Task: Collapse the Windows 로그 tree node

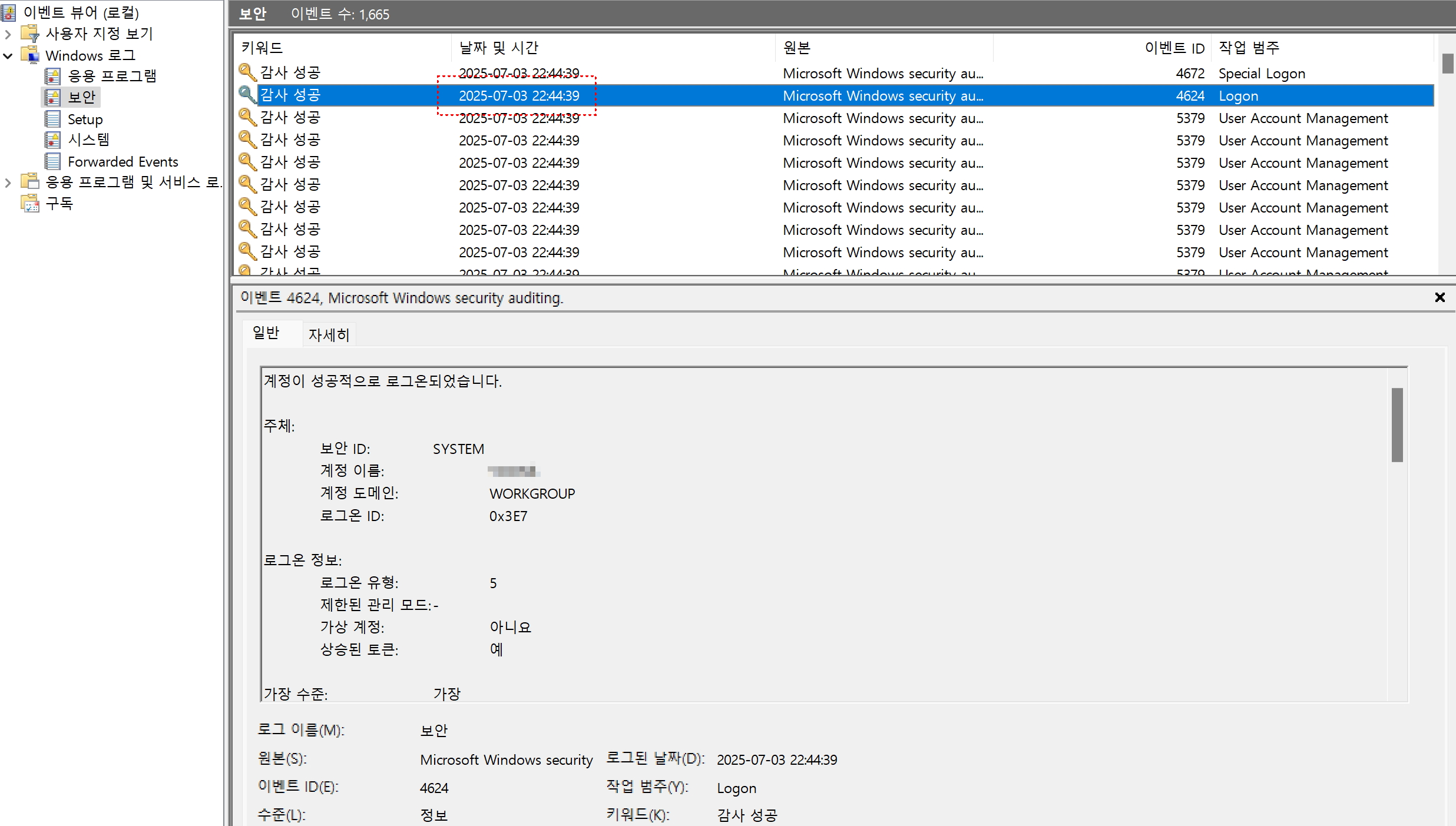Action: tap(8, 56)
